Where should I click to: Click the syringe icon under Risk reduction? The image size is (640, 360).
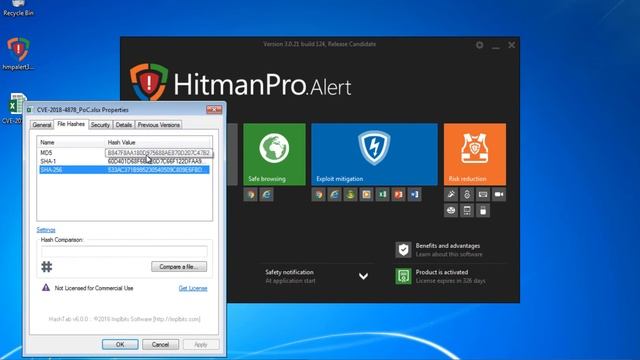[x=451, y=195]
